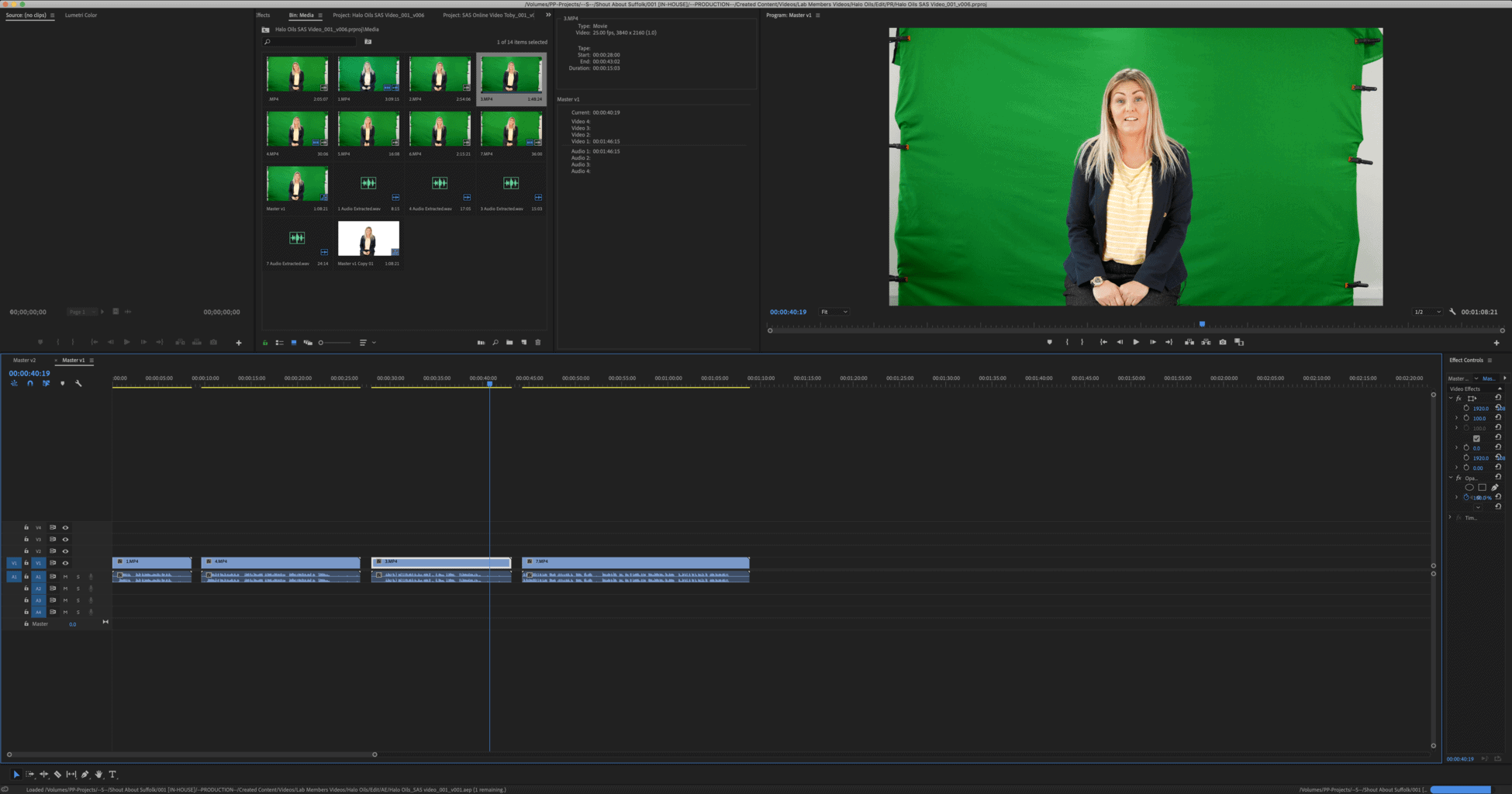Viewport: 1512px width, 794px height.
Task: Open the Lumetri Color panel tab
Action: click(81, 15)
